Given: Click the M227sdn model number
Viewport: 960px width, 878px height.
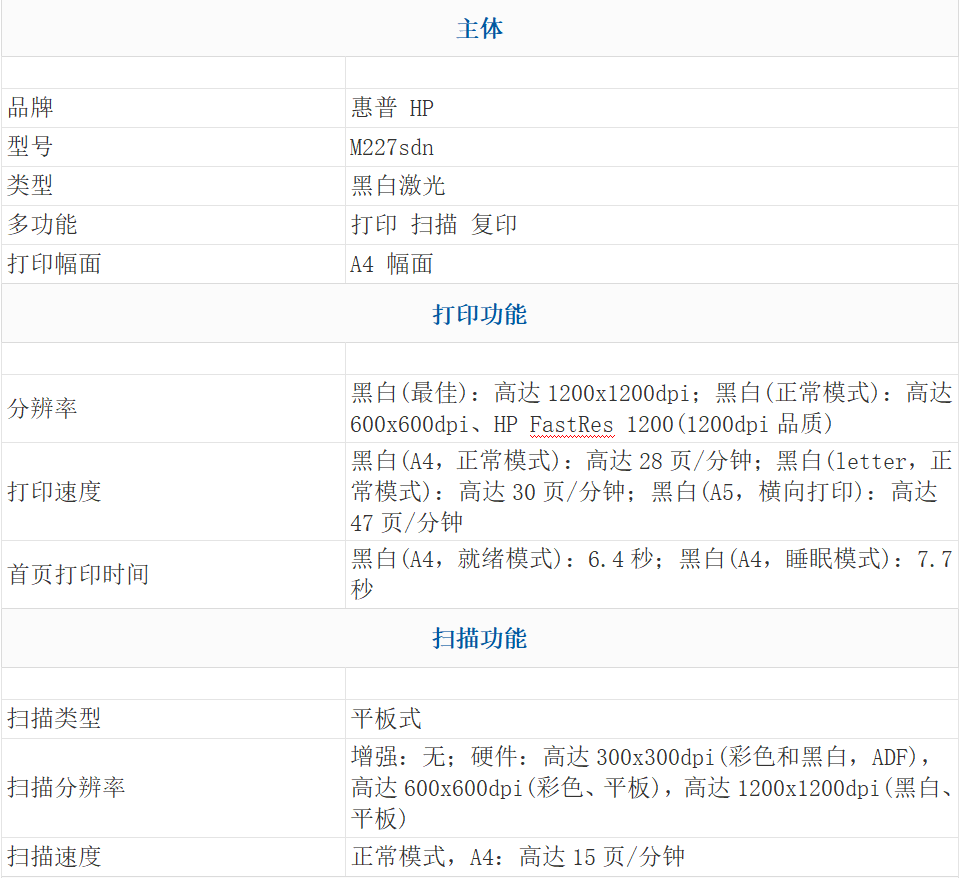Looking at the screenshot, I should tap(392, 147).
